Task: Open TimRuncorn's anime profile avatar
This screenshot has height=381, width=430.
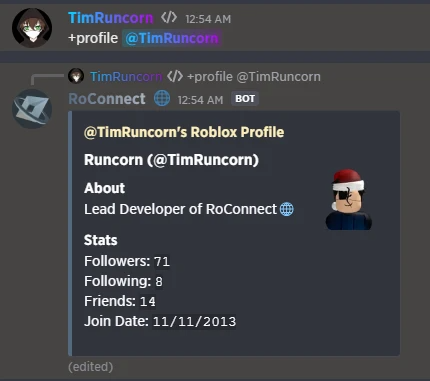Action: pyautogui.click(x=32, y=28)
